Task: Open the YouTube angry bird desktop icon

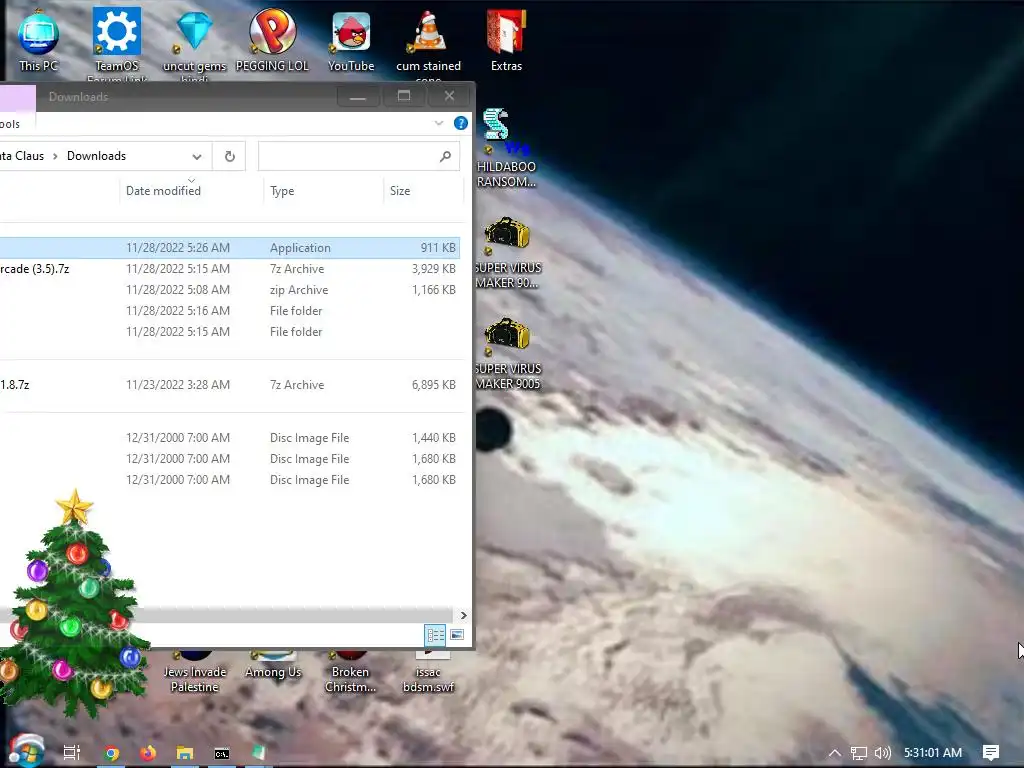Action: (351, 42)
